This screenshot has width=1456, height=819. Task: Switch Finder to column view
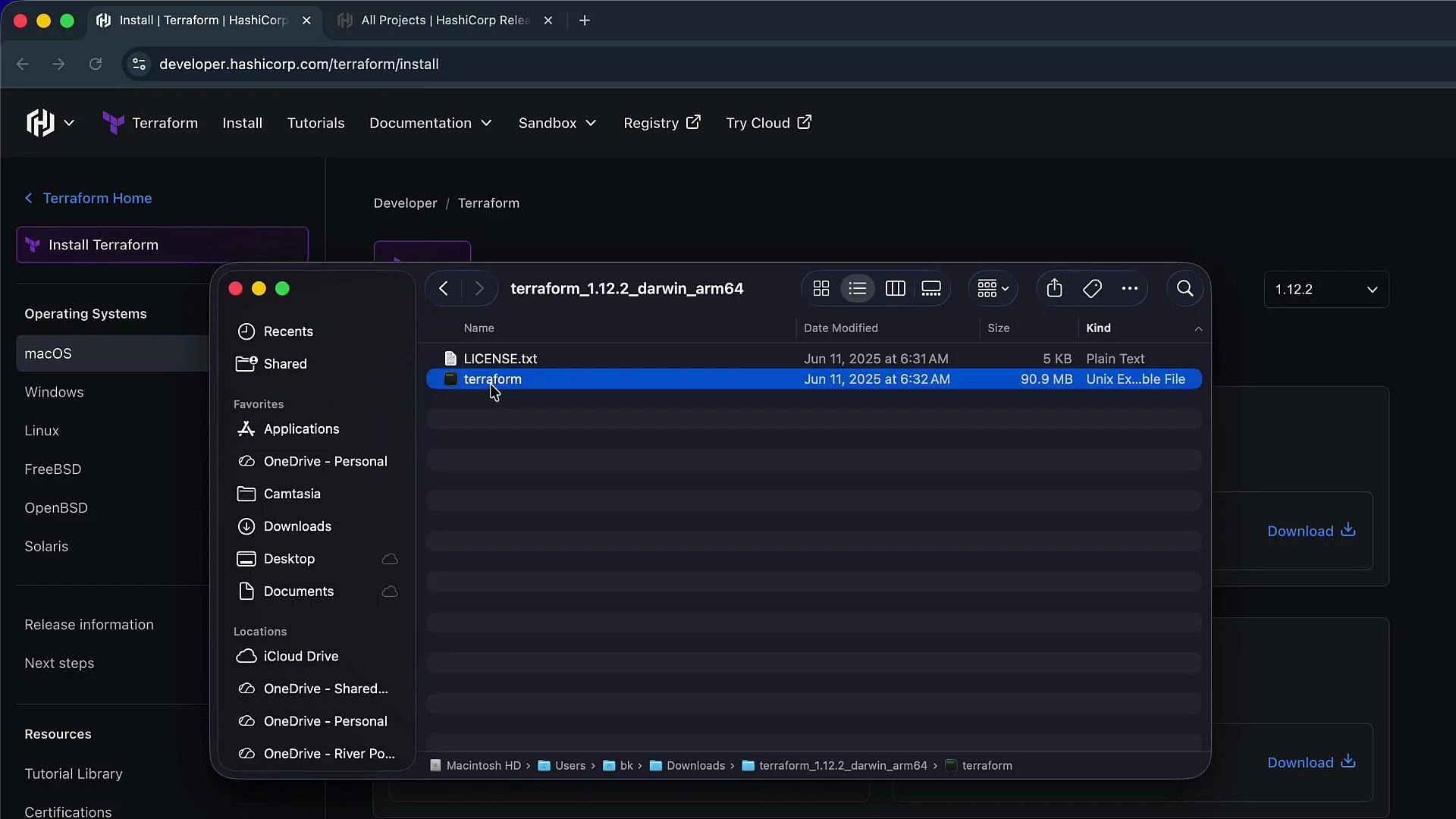click(895, 288)
